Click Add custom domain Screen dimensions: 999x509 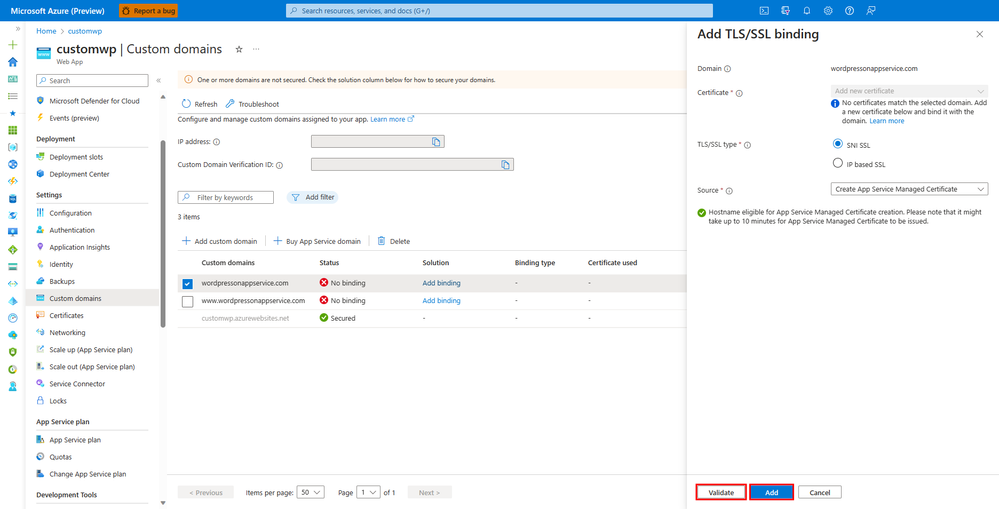coord(219,241)
